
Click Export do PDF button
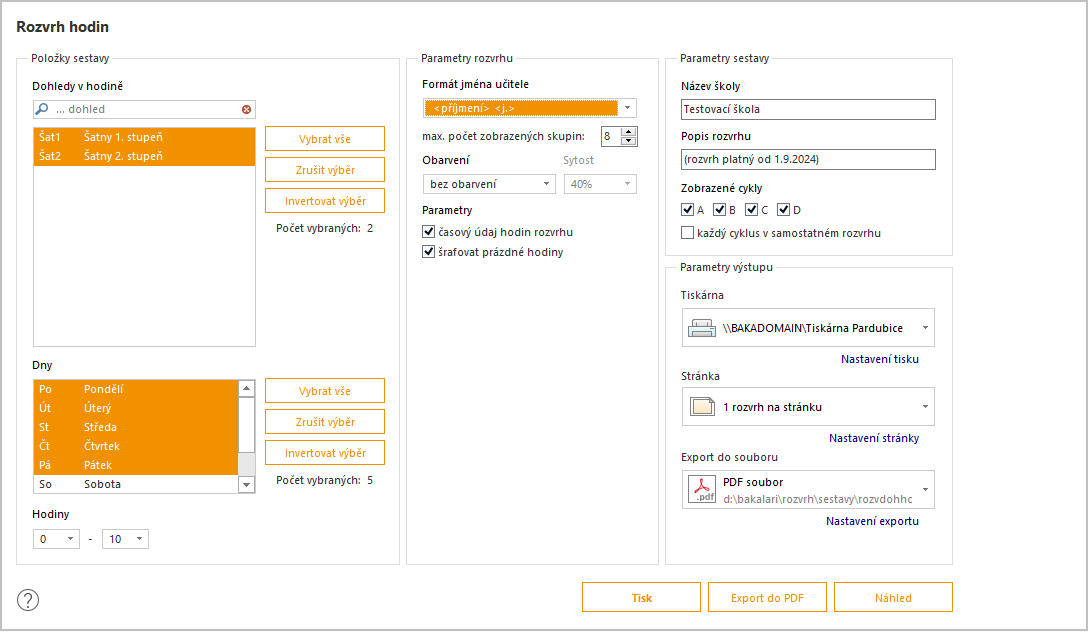pyautogui.click(x=767, y=597)
